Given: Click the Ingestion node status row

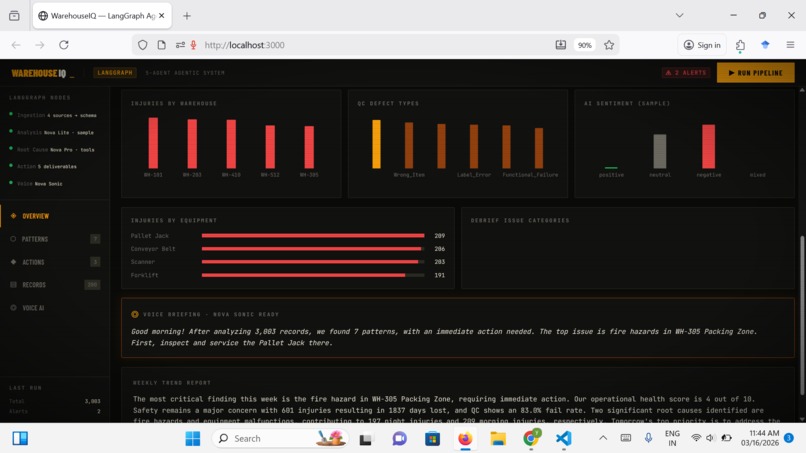Looking at the screenshot, I should pyautogui.click(x=53, y=115).
